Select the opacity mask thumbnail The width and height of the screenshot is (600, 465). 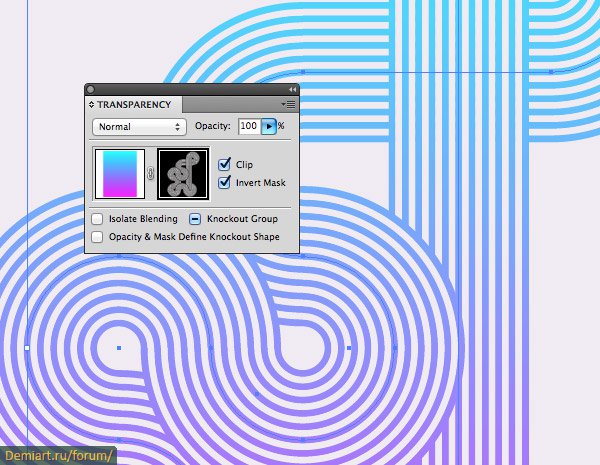(183, 174)
